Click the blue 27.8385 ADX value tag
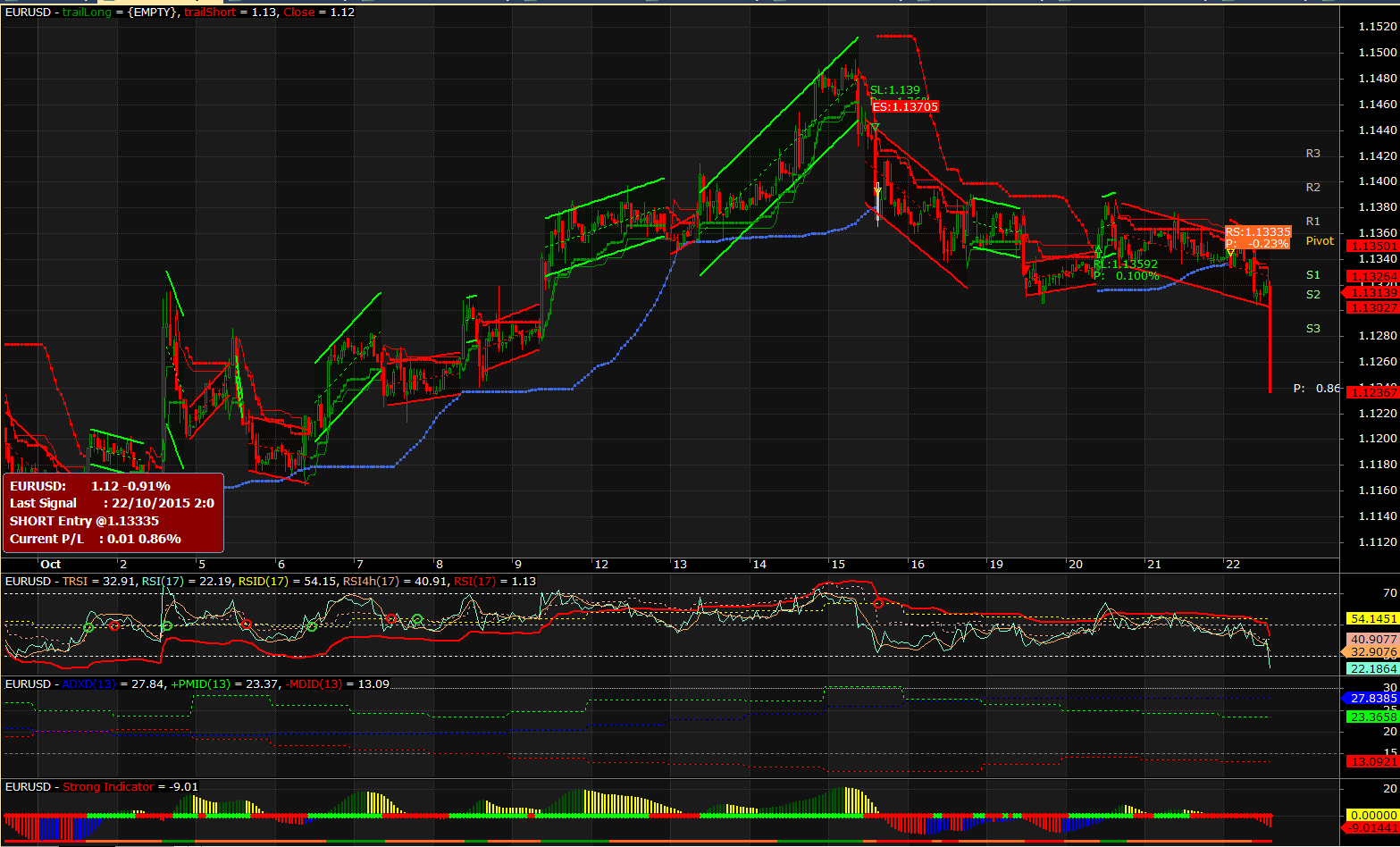This screenshot has width=1400, height=847. click(x=1371, y=698)
